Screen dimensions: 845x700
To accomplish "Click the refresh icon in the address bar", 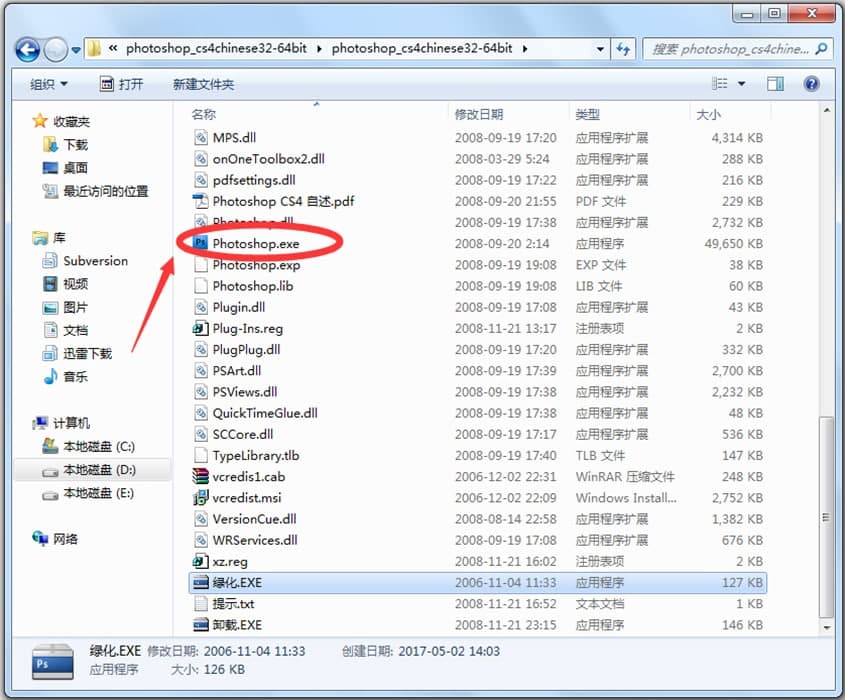I will (x=622, y=48).
